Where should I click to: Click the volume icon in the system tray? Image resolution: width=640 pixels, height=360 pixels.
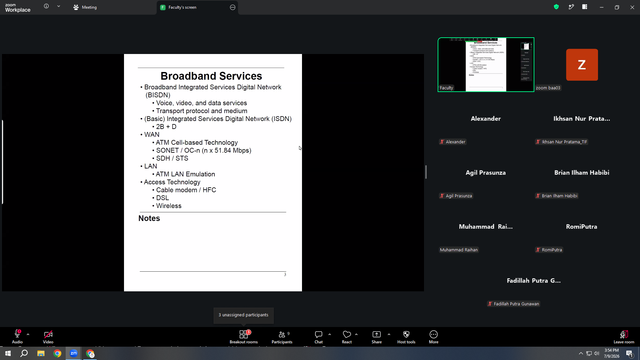click(x=597, y=353)
